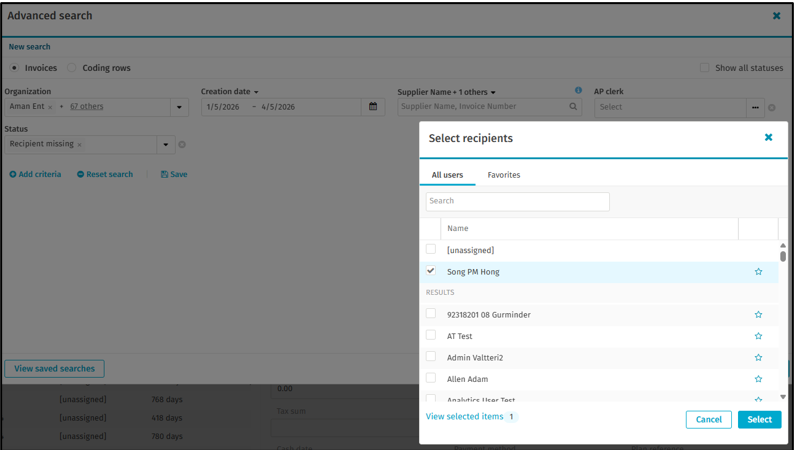This screenshot has width=794, height=450.
Task: Select the Coding rows radio button
Action: point(72,68)
